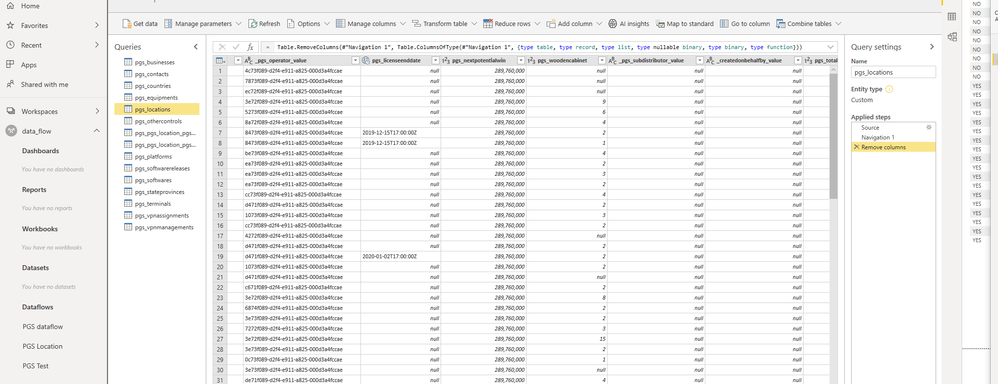Click the table select-all corner icon
The width and height of the screenshot is (998, 384).
[220, 60]
